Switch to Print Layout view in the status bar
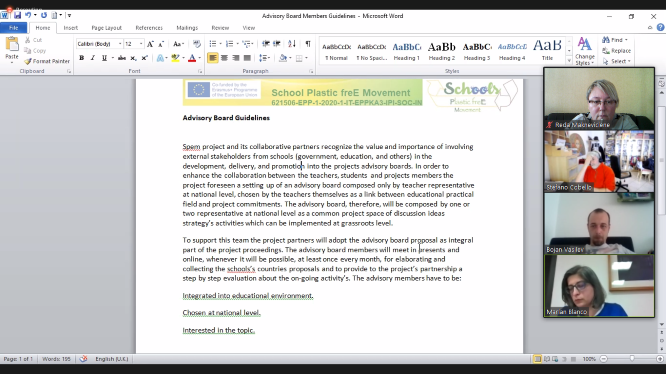Viewport: 666px width, 374px height. tap(537, 359)
